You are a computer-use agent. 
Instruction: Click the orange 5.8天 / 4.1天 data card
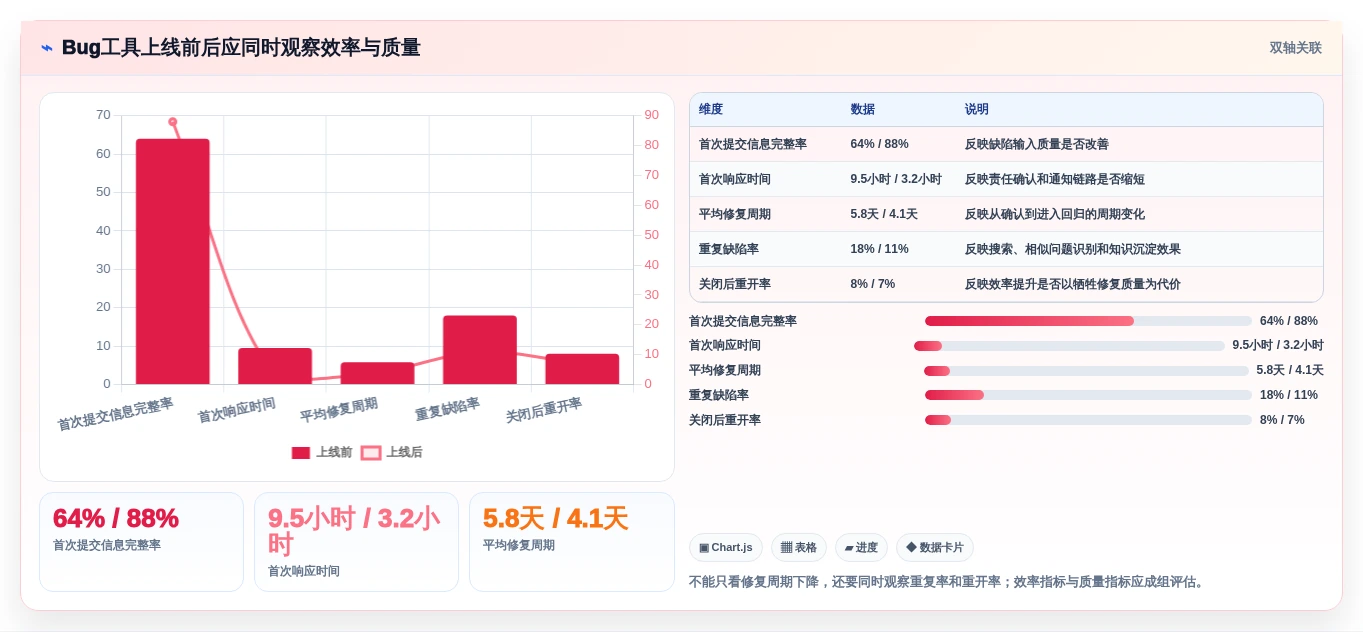(571, 542)
